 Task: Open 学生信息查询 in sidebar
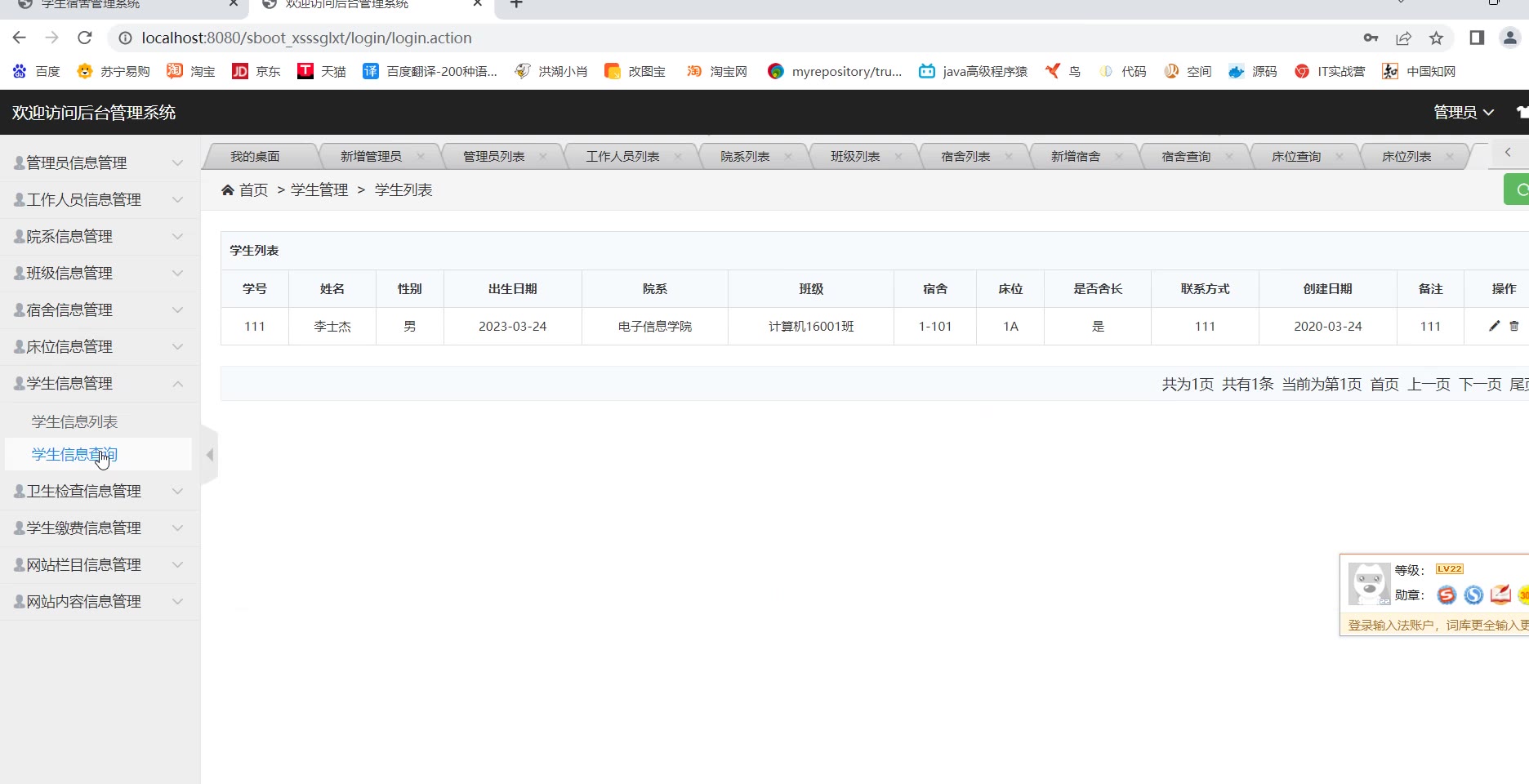74,454
